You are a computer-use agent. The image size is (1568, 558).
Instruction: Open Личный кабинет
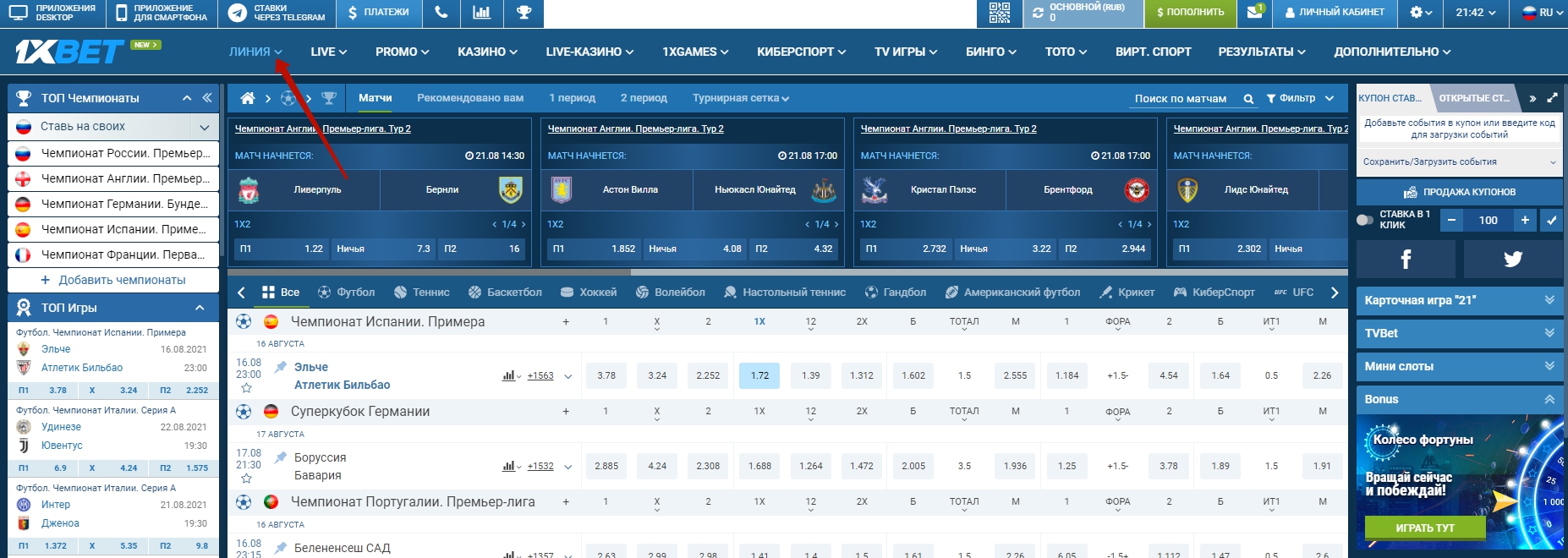click(1335, 13)
